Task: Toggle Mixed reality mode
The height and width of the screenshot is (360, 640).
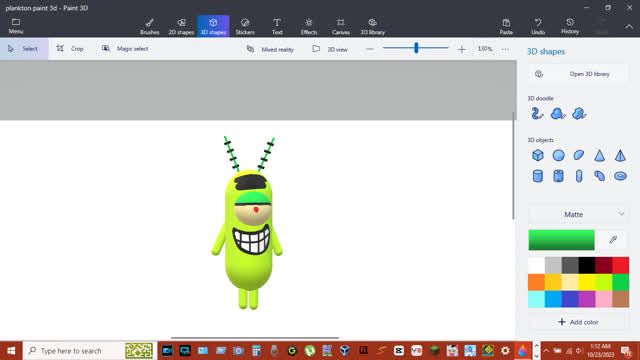Action: (270, 49)
